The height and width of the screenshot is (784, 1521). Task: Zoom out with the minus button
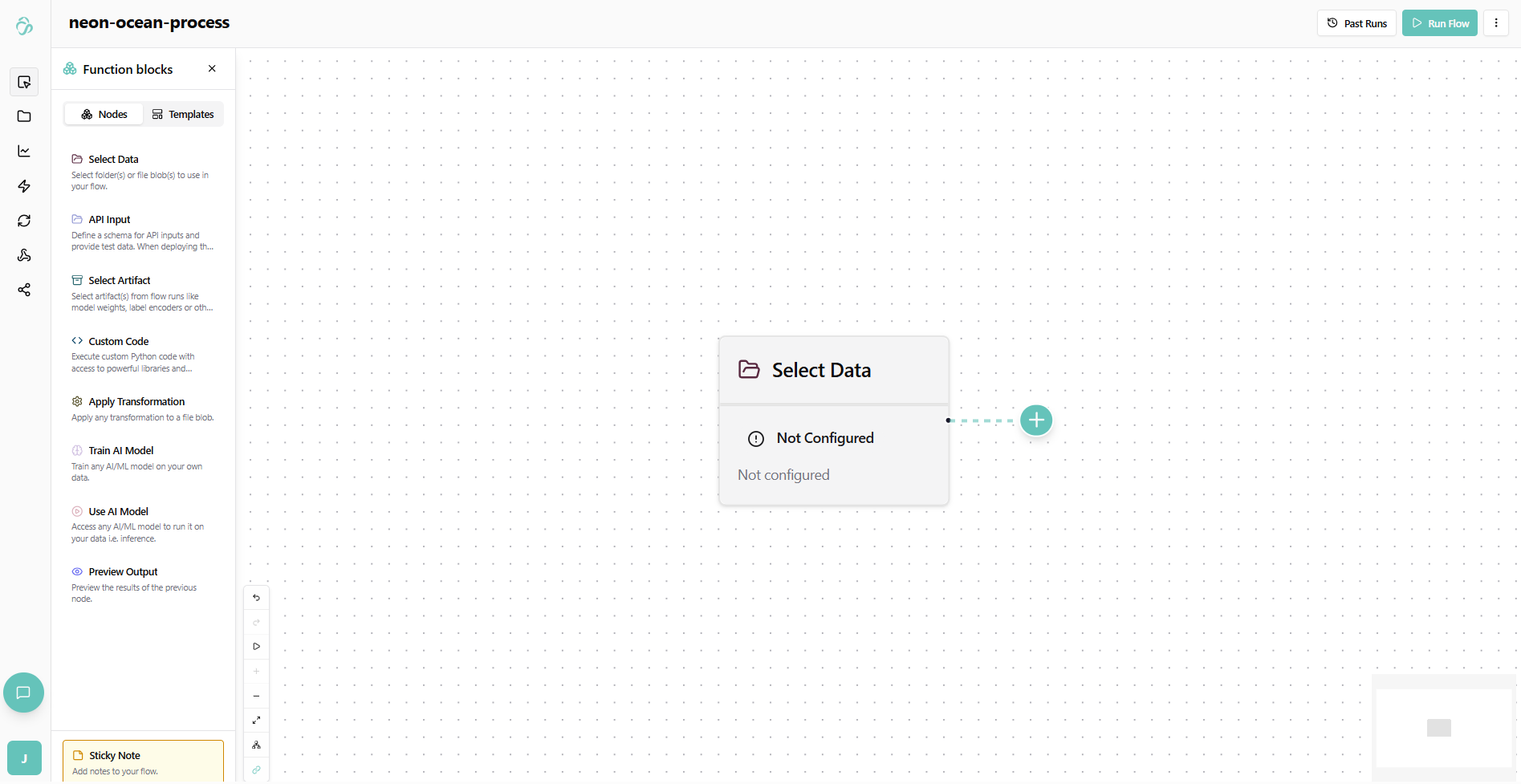(257, 696)
